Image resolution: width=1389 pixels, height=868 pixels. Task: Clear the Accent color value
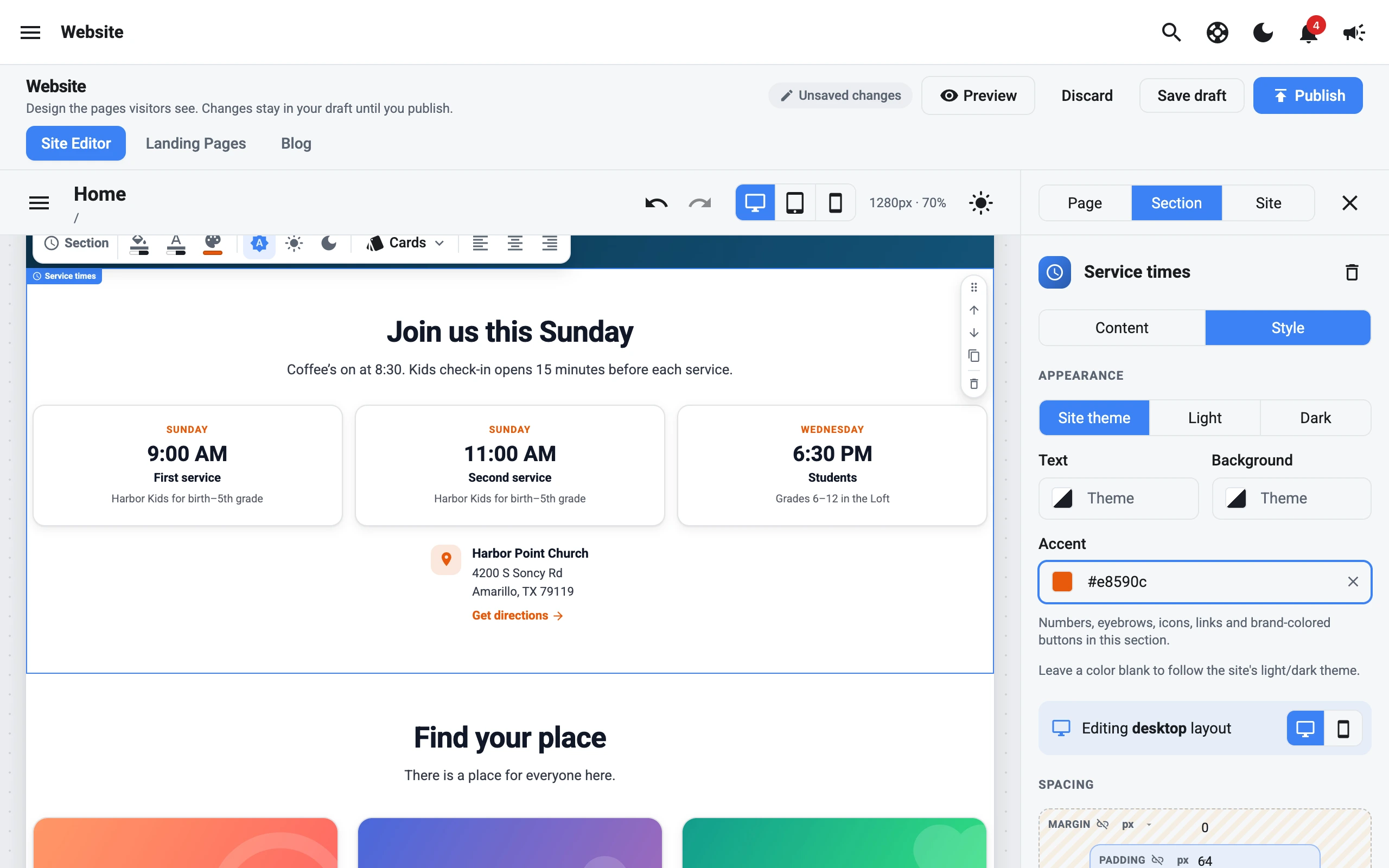tap(1353, 582)
